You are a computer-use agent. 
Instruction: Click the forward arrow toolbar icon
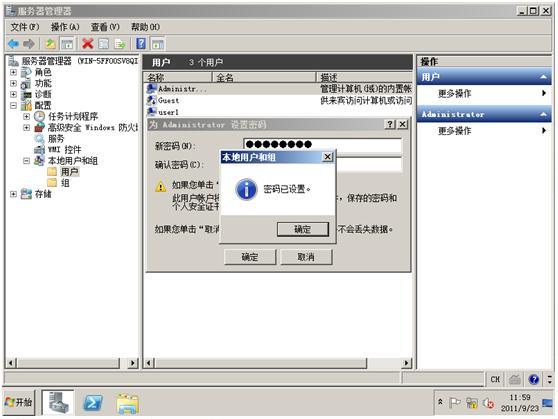click(x=28, y=44)
